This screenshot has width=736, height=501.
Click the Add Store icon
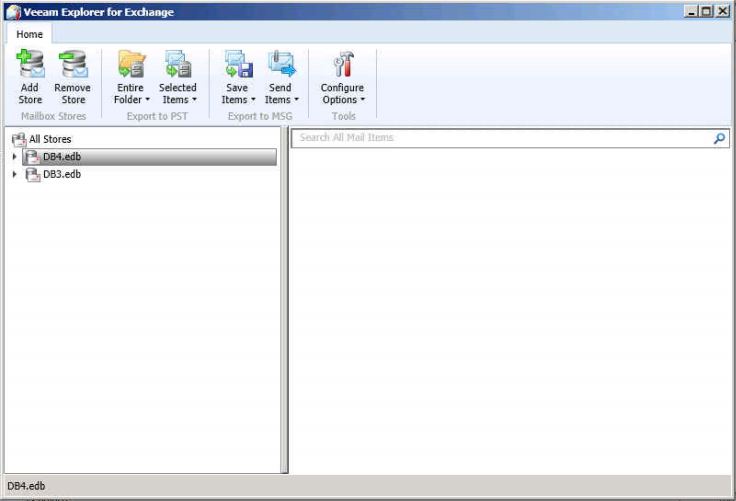tap(31, 64)
